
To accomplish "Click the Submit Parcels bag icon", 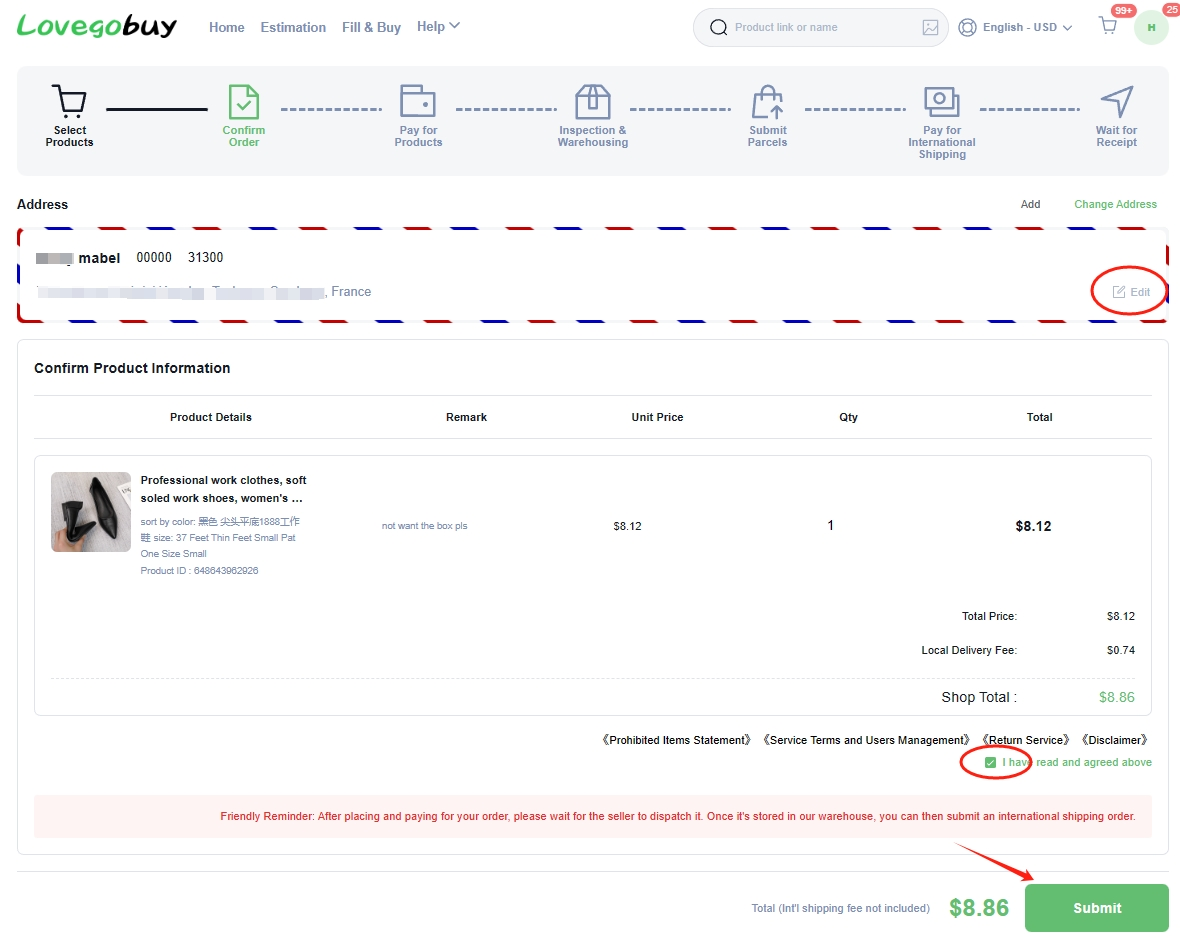I will point(767,102).
